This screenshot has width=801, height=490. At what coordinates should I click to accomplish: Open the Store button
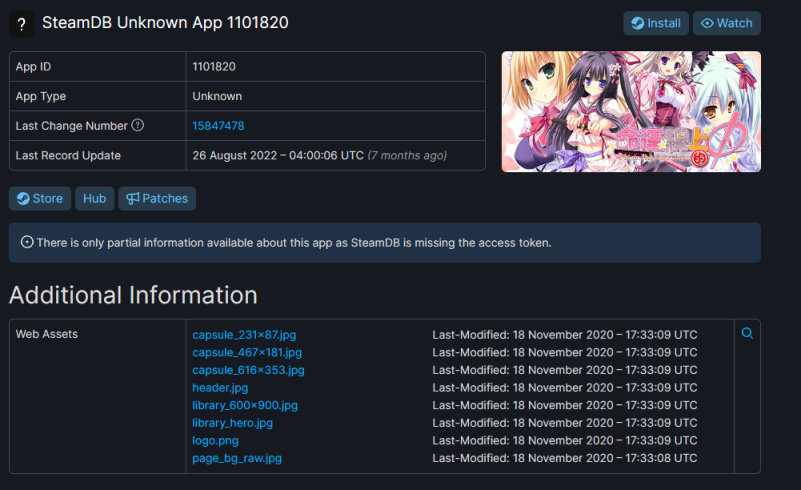pos(40,198)
